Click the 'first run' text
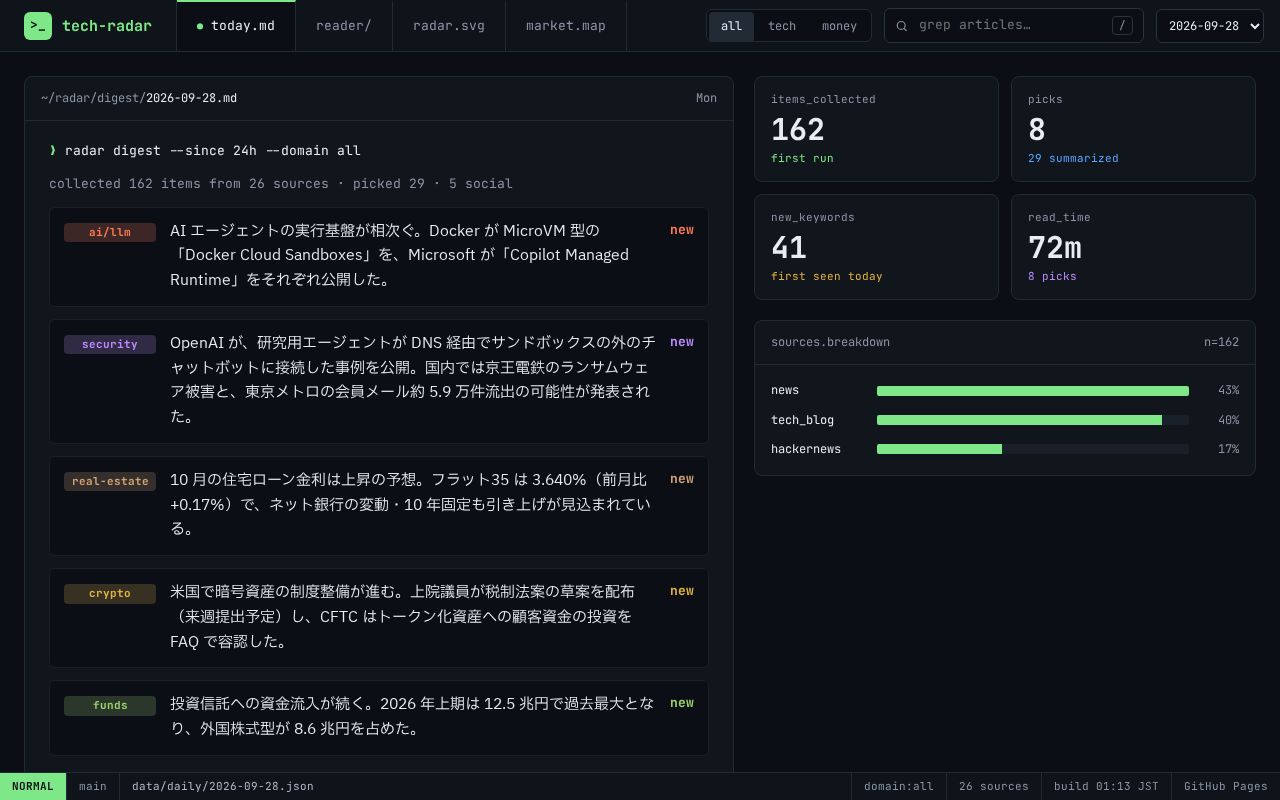This screenshot has height=800, width=1280. point(802,158)
